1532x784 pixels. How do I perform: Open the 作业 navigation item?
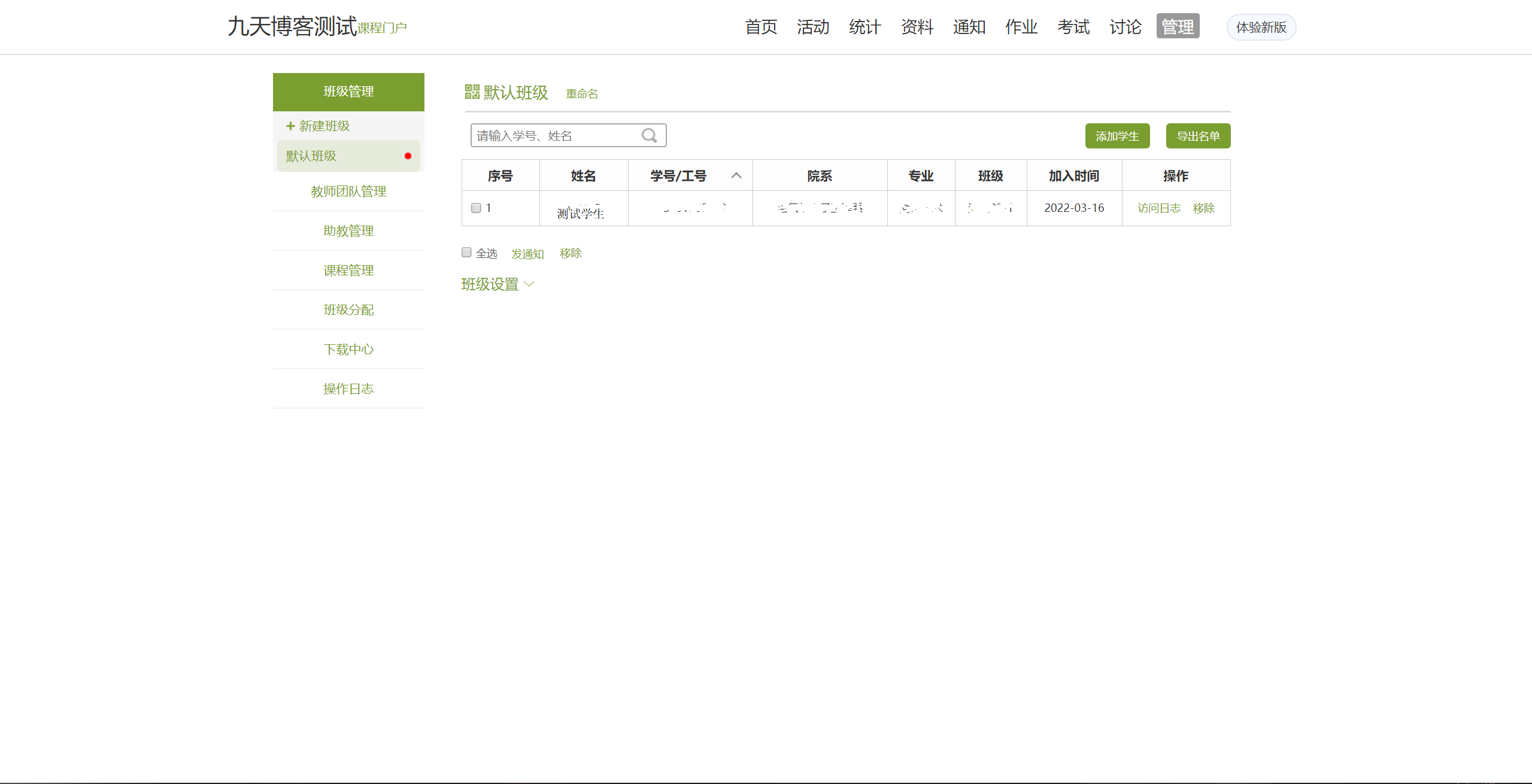pyautogui.click(x=1021, y=27)
